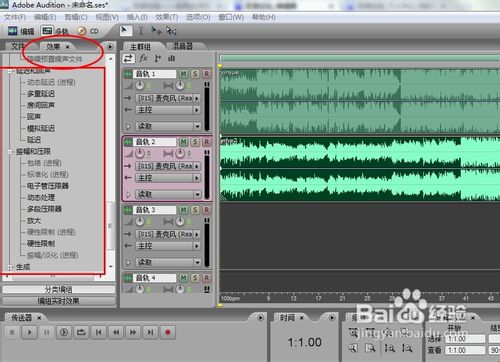
Task: Click the Play button in transport panel
Action: 29,332
